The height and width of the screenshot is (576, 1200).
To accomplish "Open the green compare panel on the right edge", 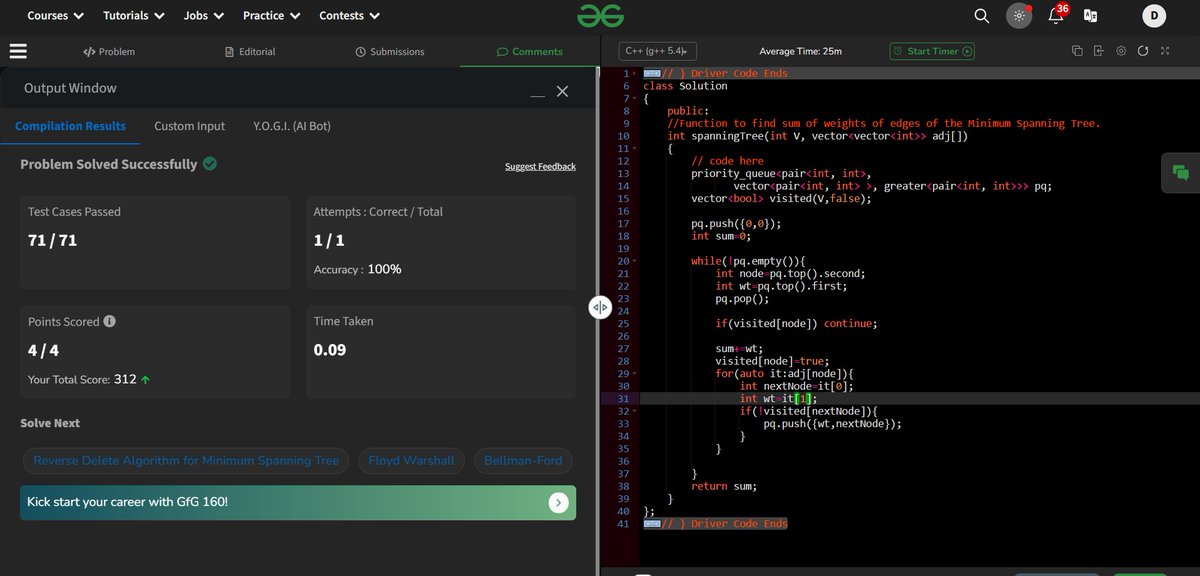I will click(1180, 172).
